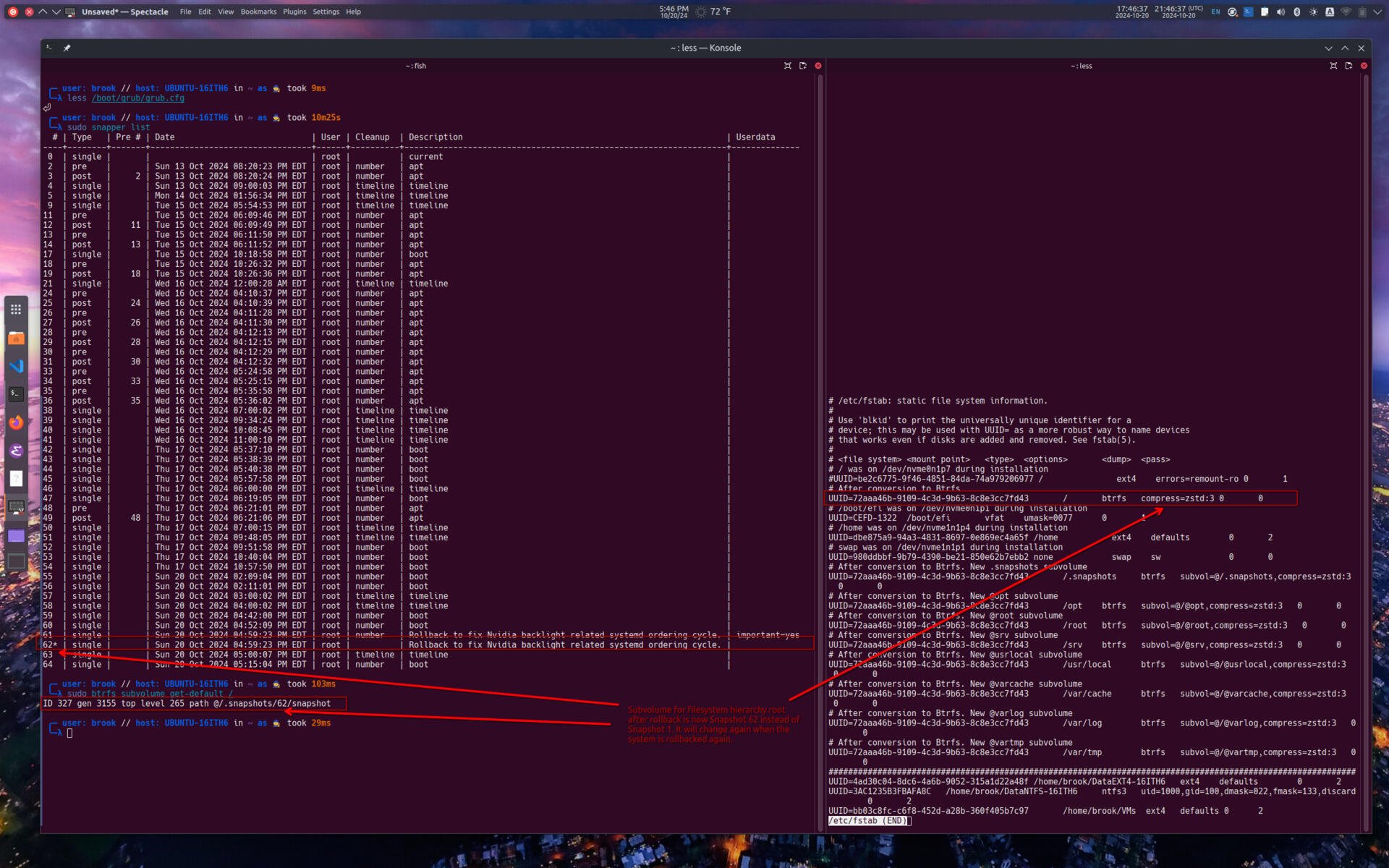Launch Emacs from the dock
Viewport: 1389px width, 868px height.
point(16,451)
